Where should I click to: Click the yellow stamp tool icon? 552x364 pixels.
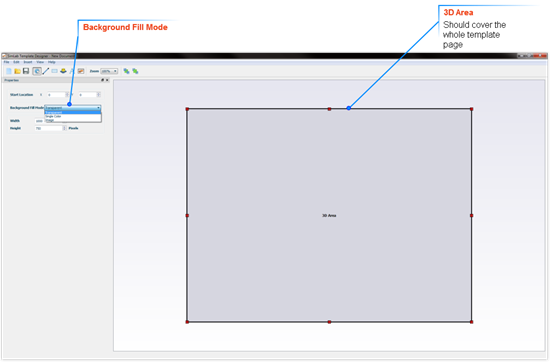[x=63, y=71]
